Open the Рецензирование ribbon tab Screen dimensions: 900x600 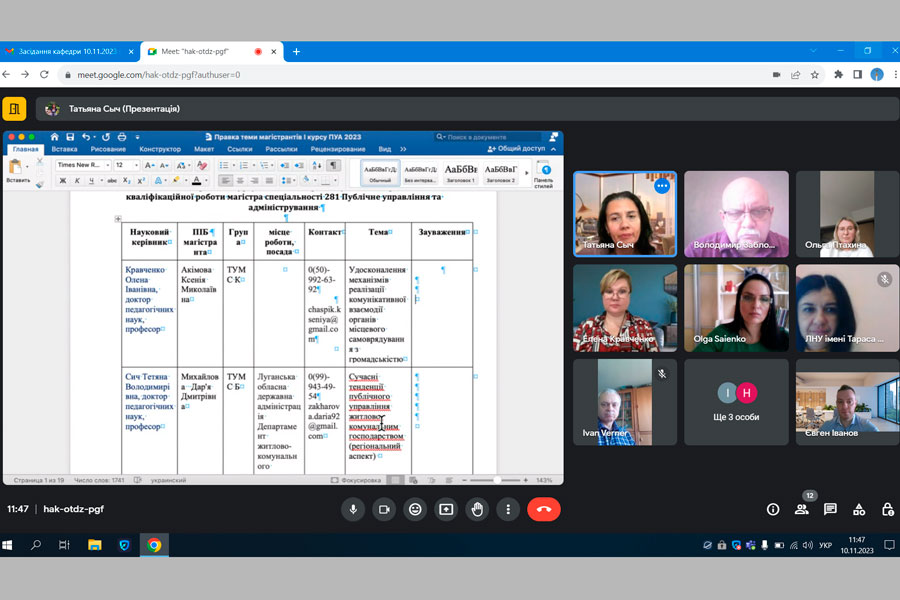click(x=338, y=149)
